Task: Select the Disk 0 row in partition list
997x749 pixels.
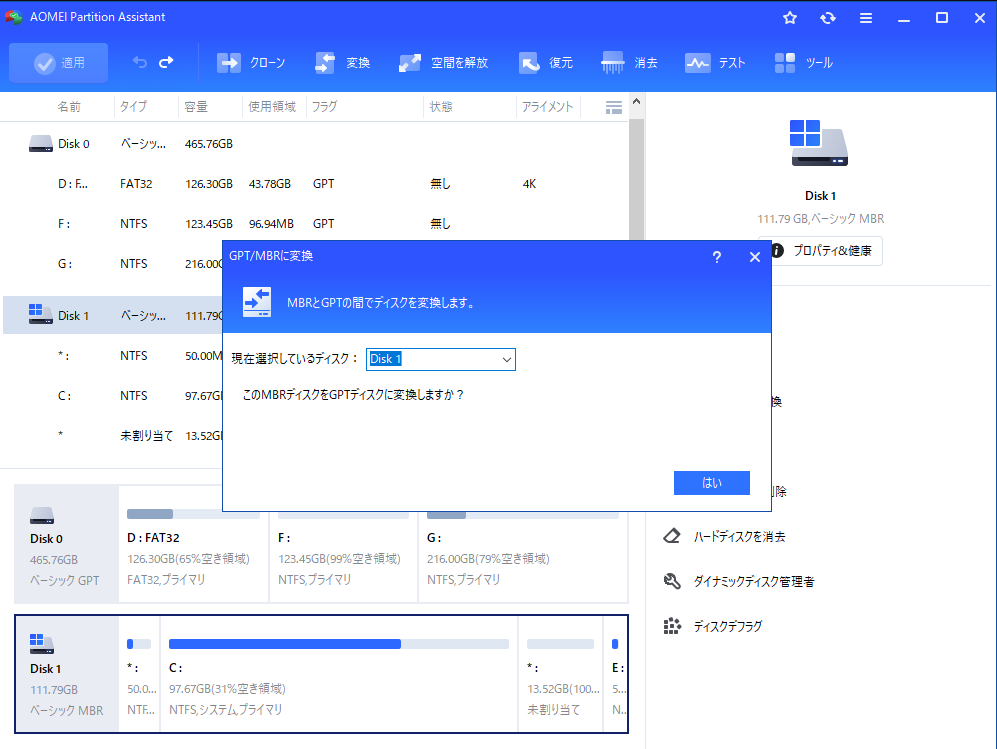Action: (x=315, y=144)
